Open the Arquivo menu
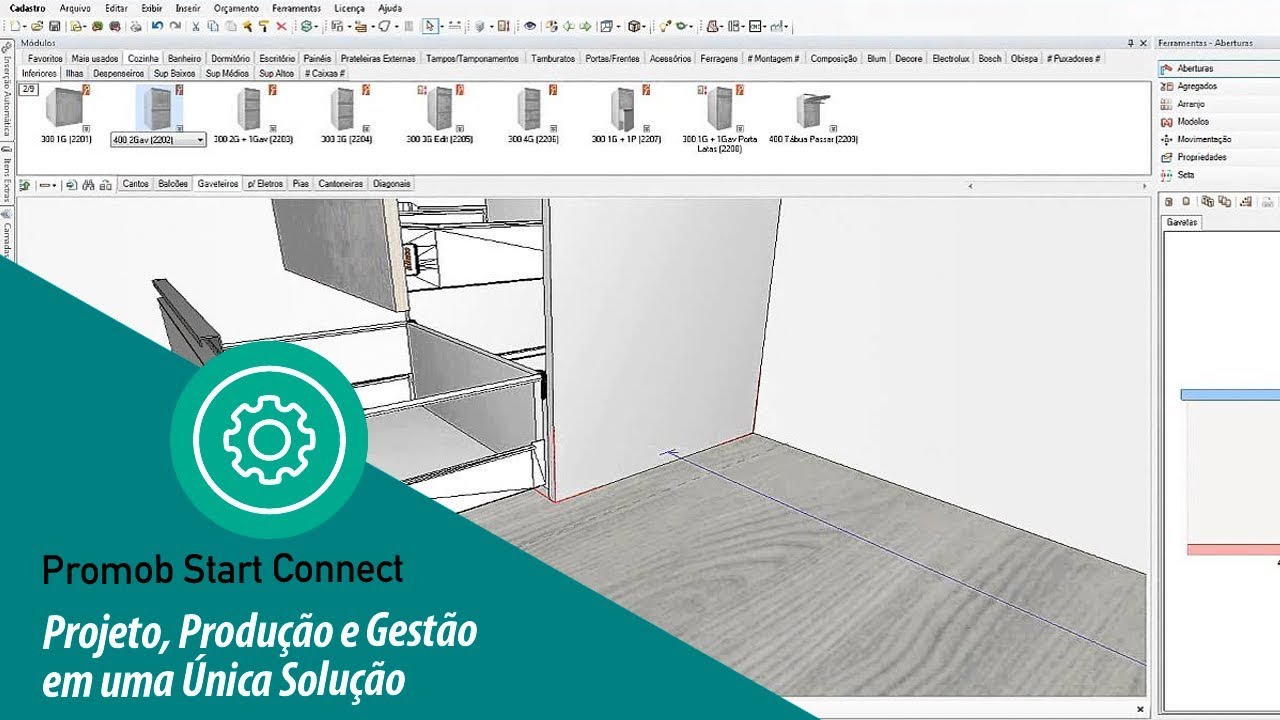 point(75,8)
